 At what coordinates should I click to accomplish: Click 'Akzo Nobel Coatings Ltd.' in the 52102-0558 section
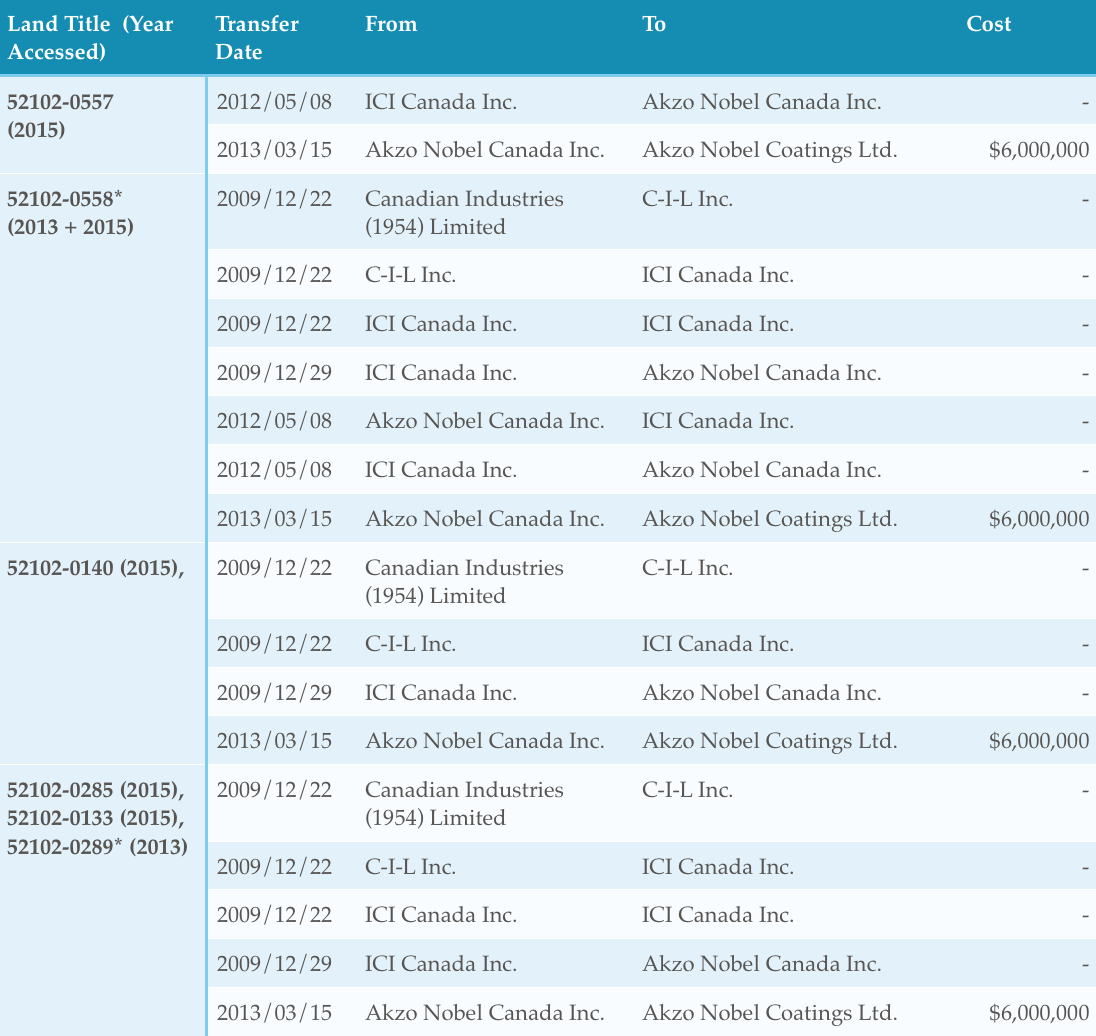click(770, 519)
